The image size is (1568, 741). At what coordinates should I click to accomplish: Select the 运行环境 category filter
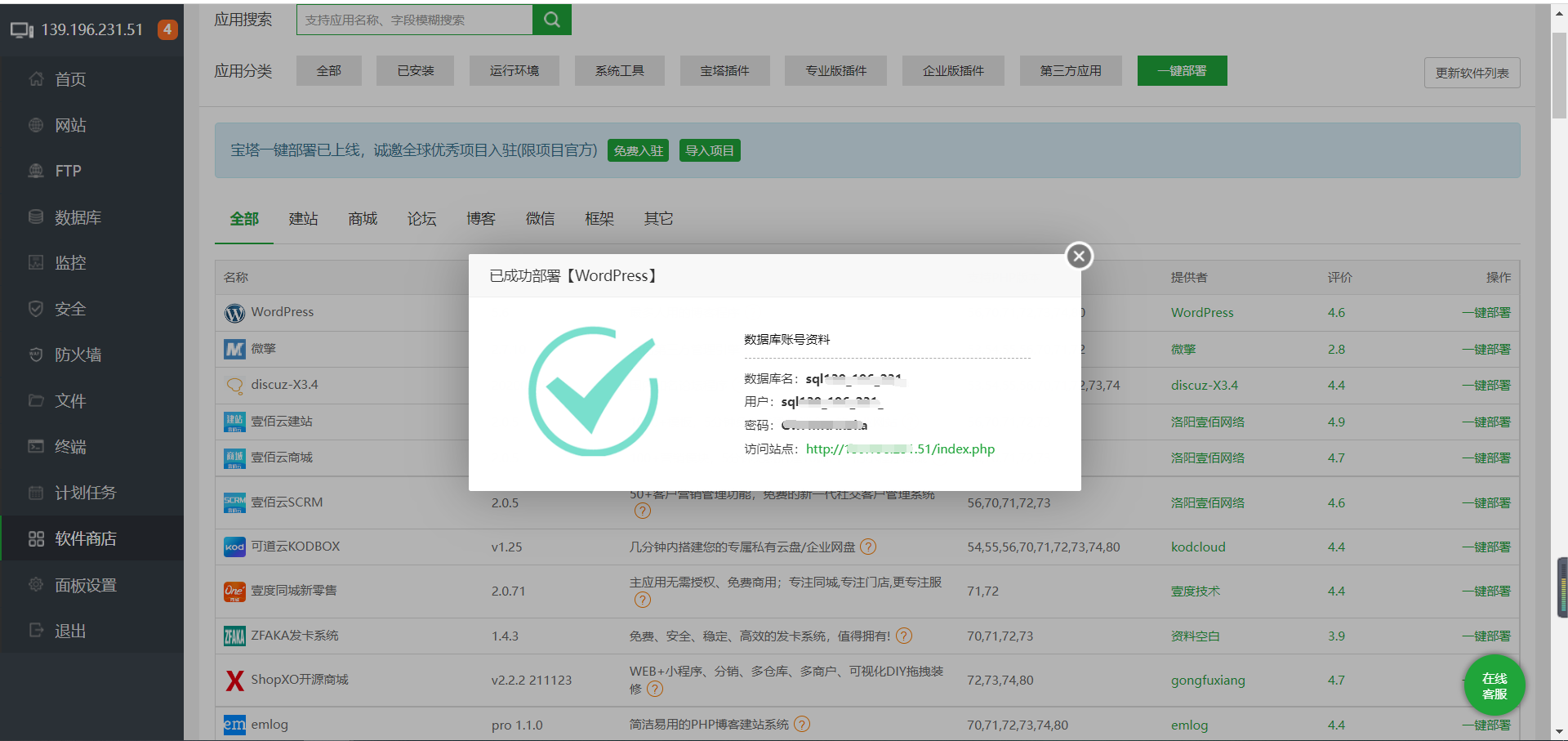point(514,71)
